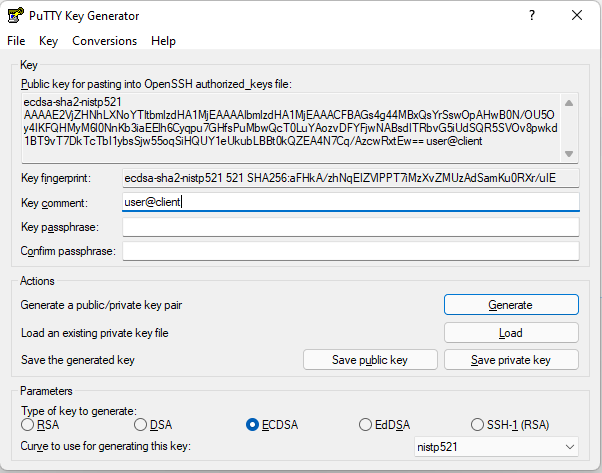This screenshot has width=602, height=473.
Task: Click Save private key
Action: pyautogui.click(x=511, y=360)
